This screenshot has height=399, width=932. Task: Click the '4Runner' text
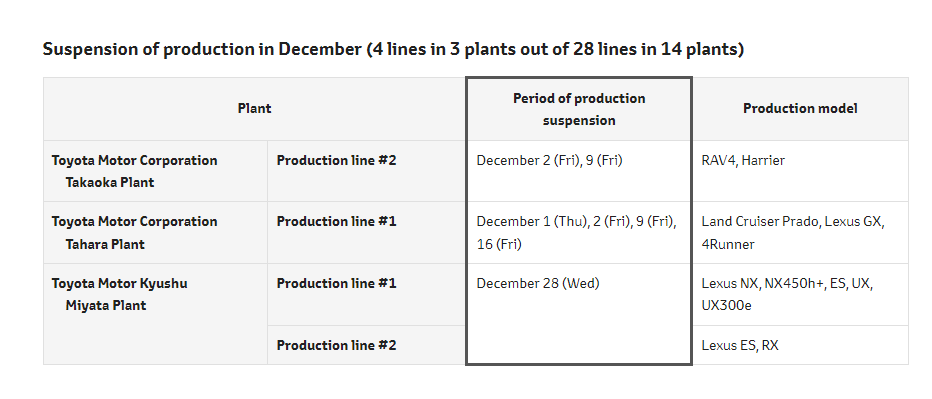click(728, 244)
